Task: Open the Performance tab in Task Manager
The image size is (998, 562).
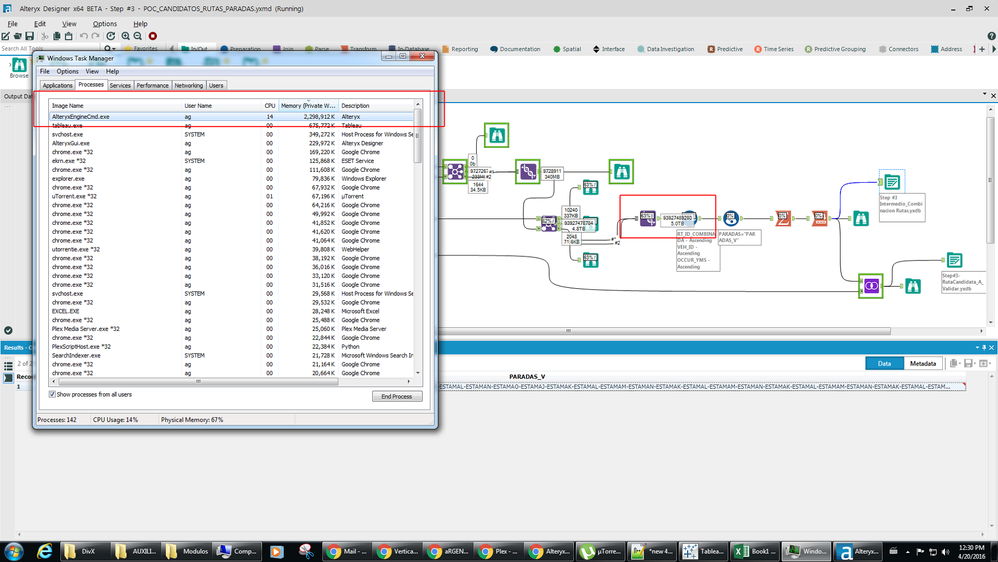Action: click(x=153, y=86)
